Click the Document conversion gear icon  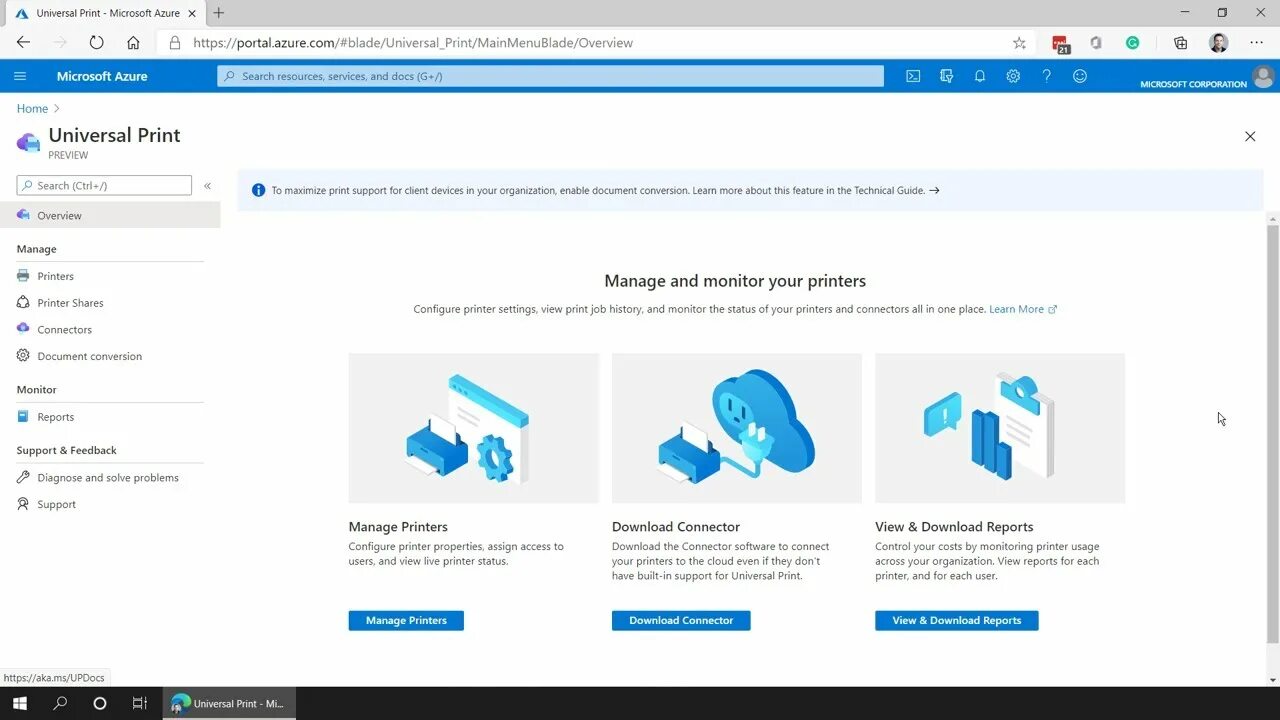click(23, 355)
